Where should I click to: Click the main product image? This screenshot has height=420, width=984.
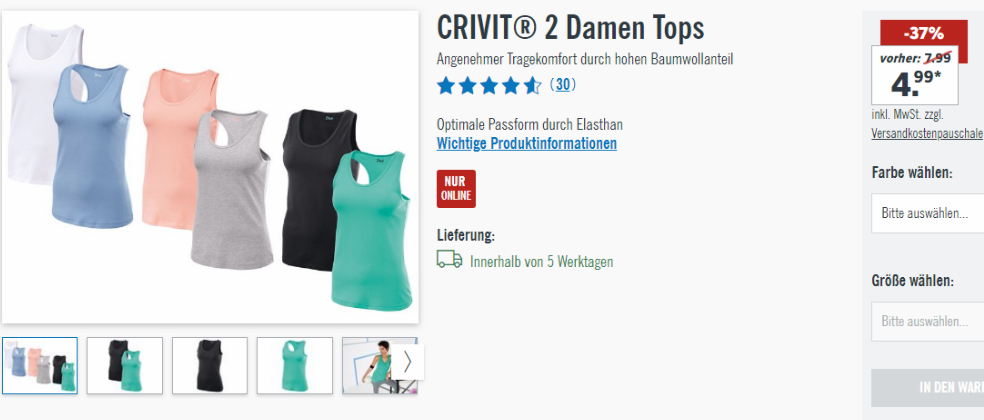pos(210,167)
